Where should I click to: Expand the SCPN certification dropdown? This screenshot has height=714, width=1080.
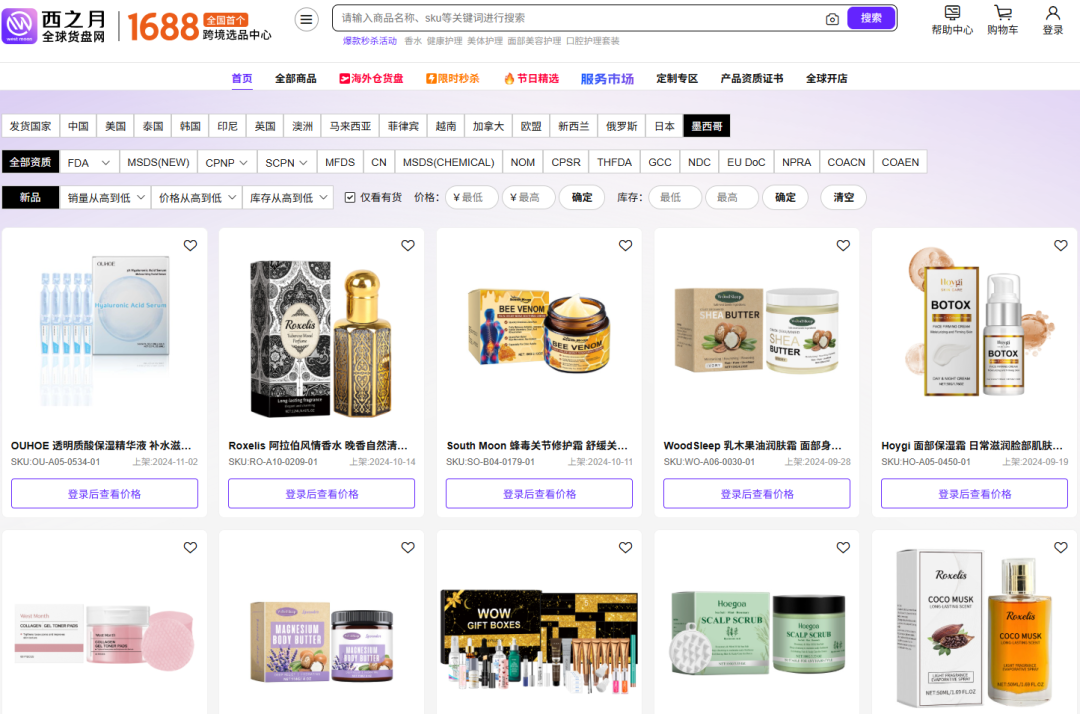click(287, 162)
